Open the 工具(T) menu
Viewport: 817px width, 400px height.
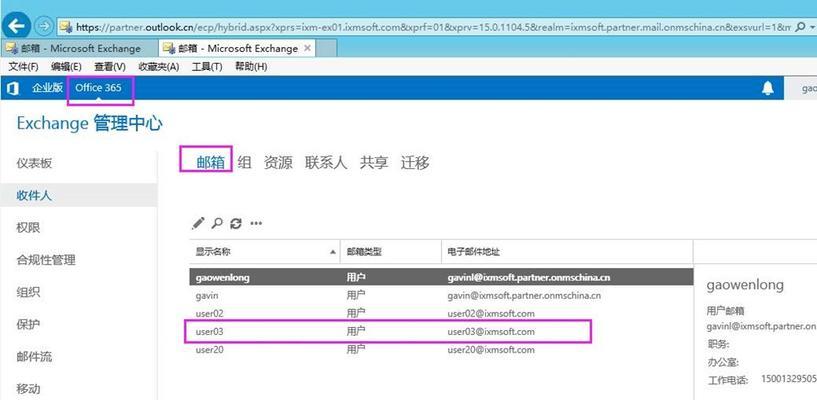(207, 67)
